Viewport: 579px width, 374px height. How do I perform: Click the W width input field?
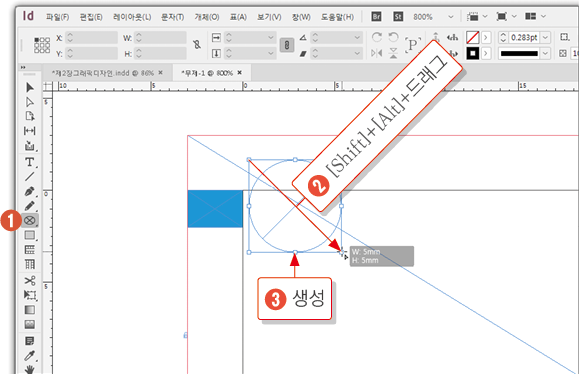[x=161, y=37]
